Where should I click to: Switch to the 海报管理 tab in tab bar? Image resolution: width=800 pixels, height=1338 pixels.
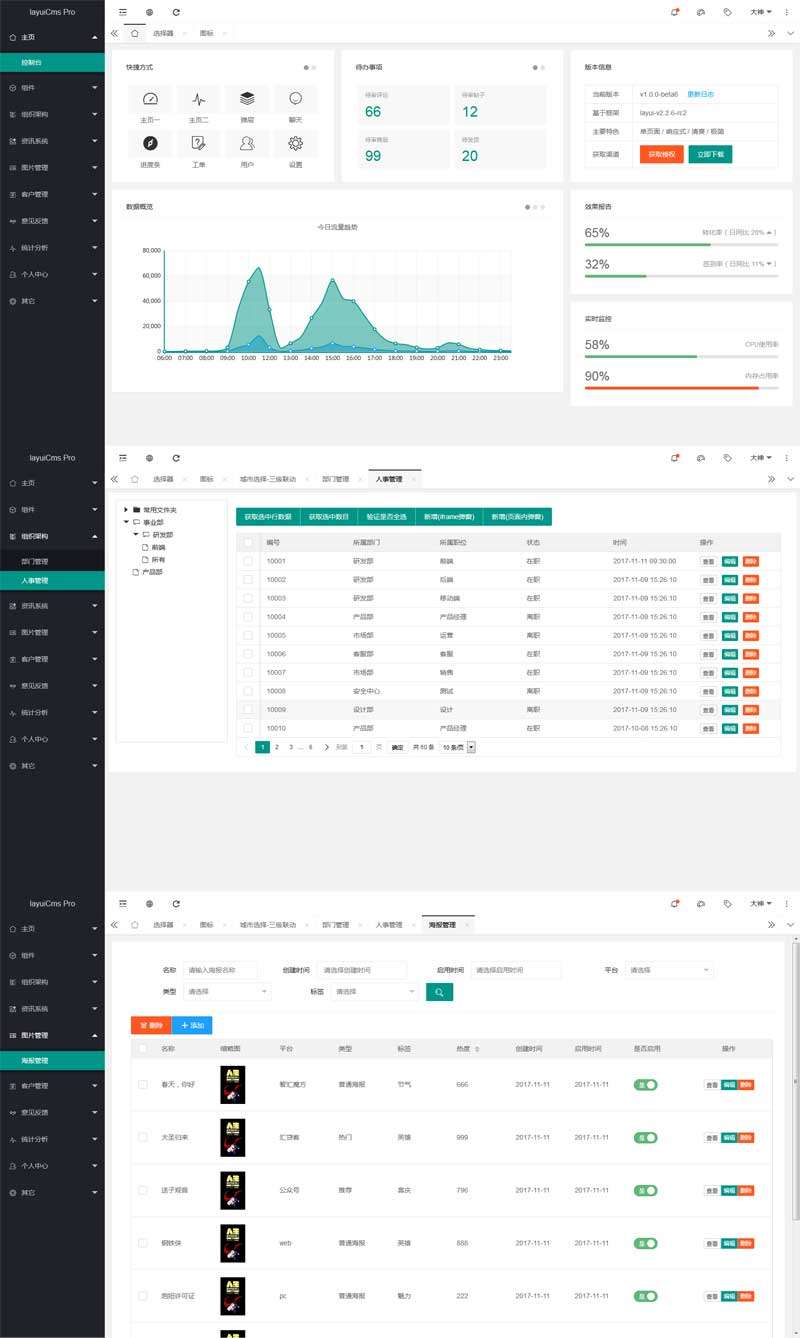click(x=442, y=925)
